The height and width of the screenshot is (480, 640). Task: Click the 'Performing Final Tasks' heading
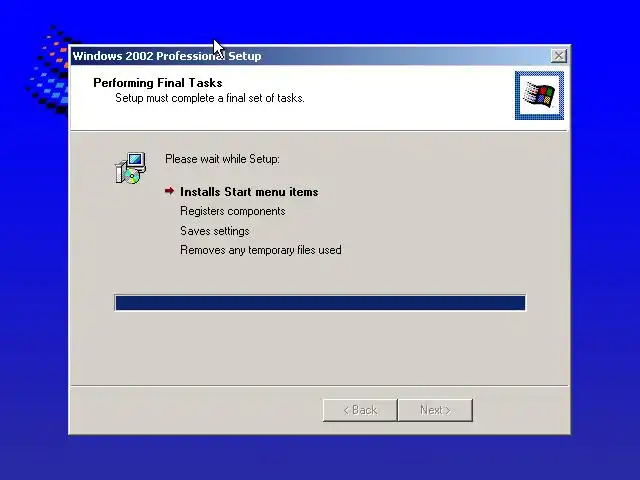point(158,83)
